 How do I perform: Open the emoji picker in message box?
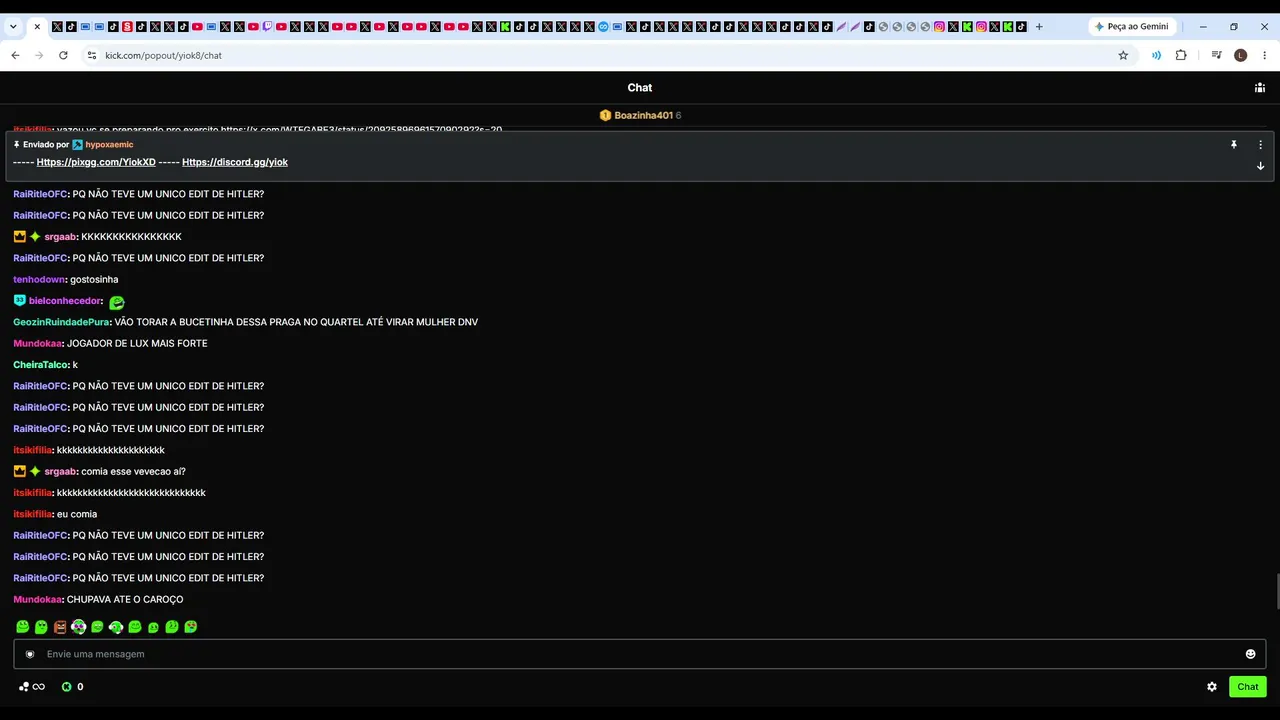pyautogui.click(x=1250, y=654)
